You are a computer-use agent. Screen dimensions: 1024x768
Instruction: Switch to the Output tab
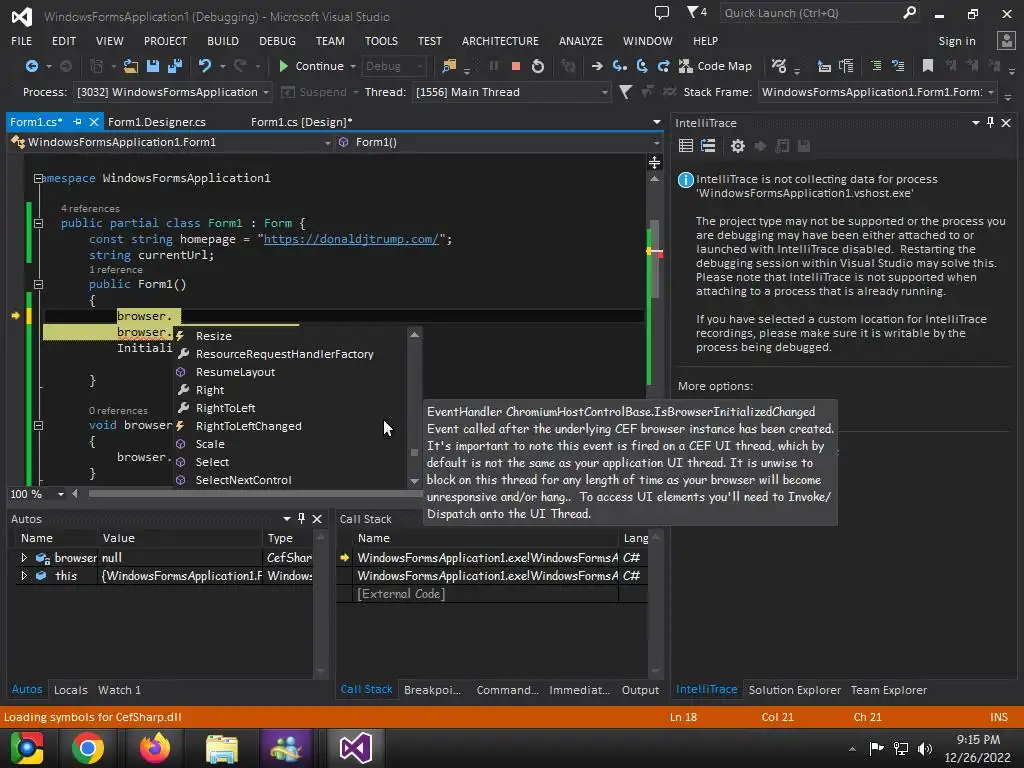click(x=640, y=690)
